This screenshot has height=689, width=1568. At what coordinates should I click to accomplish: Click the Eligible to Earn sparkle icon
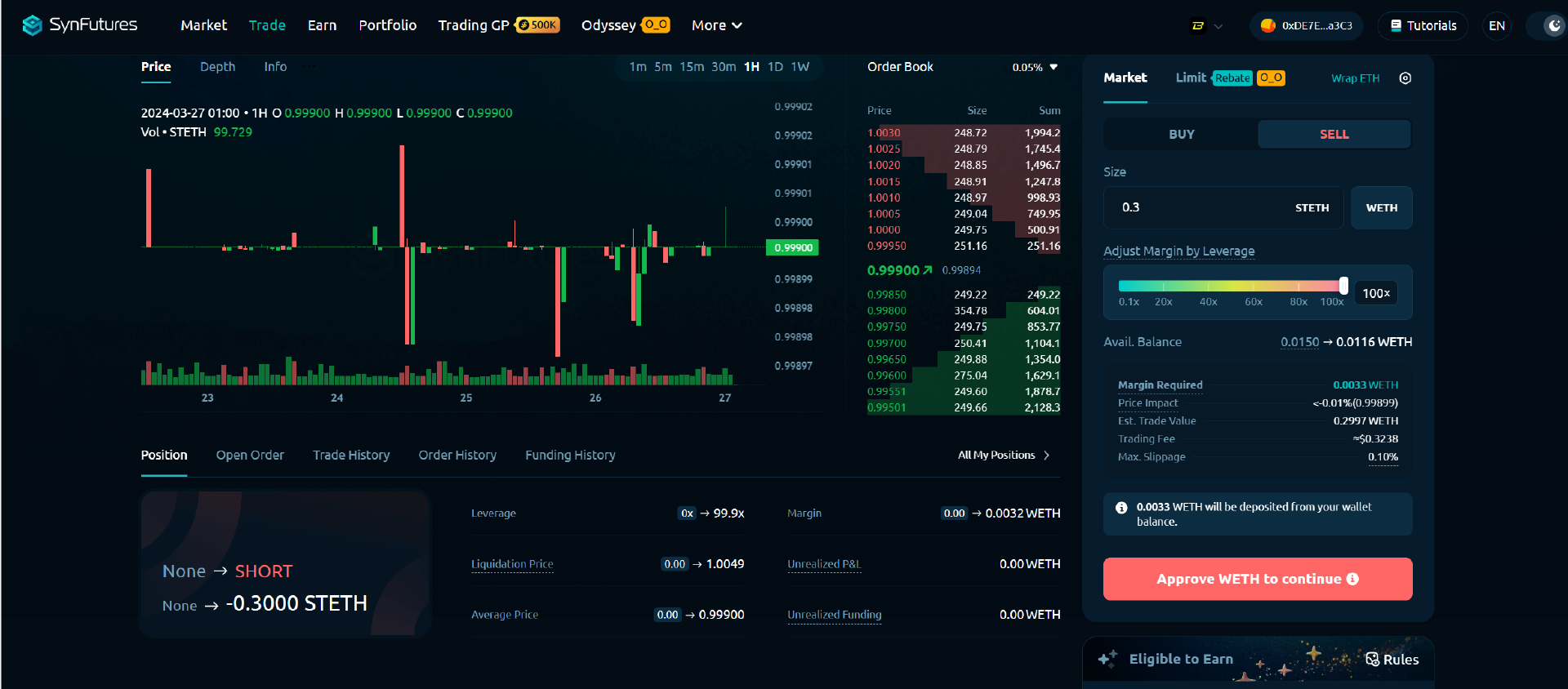point(1108,659)
